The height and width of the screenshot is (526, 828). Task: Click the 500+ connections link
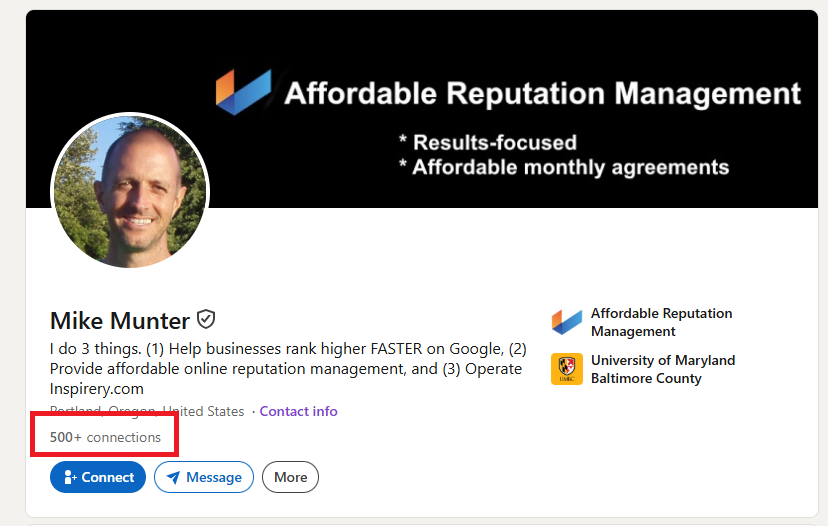(105, 437)
